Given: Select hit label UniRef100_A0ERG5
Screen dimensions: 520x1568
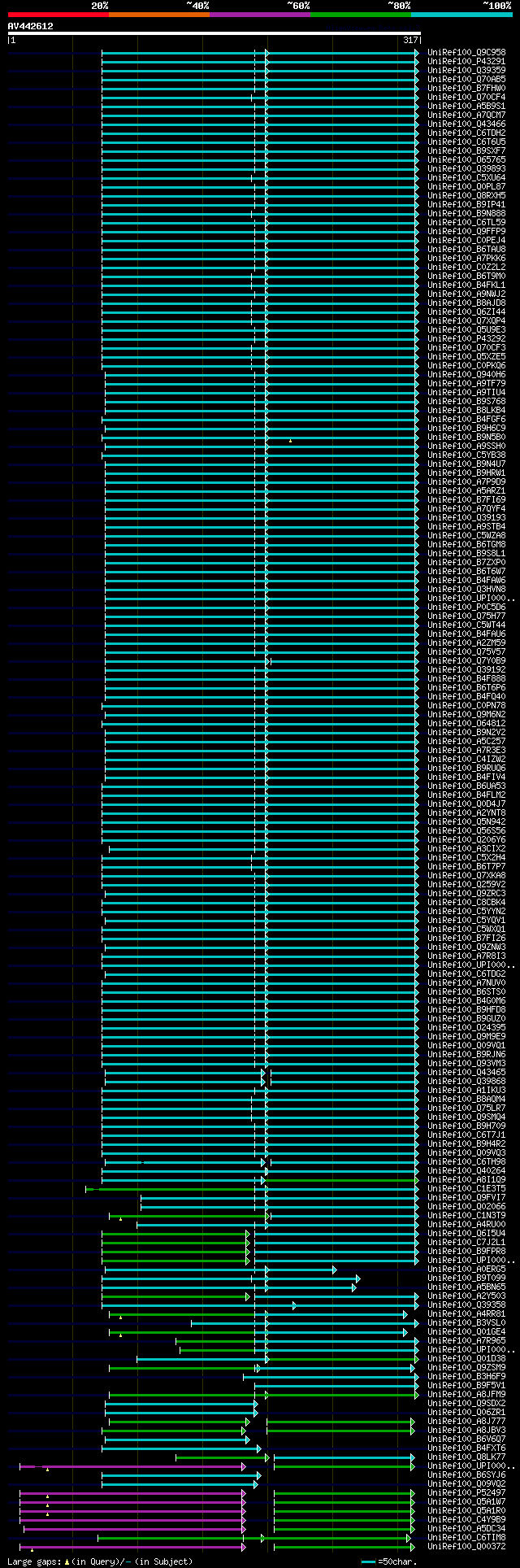Looking at the screenshot, I should point(466,1269).
